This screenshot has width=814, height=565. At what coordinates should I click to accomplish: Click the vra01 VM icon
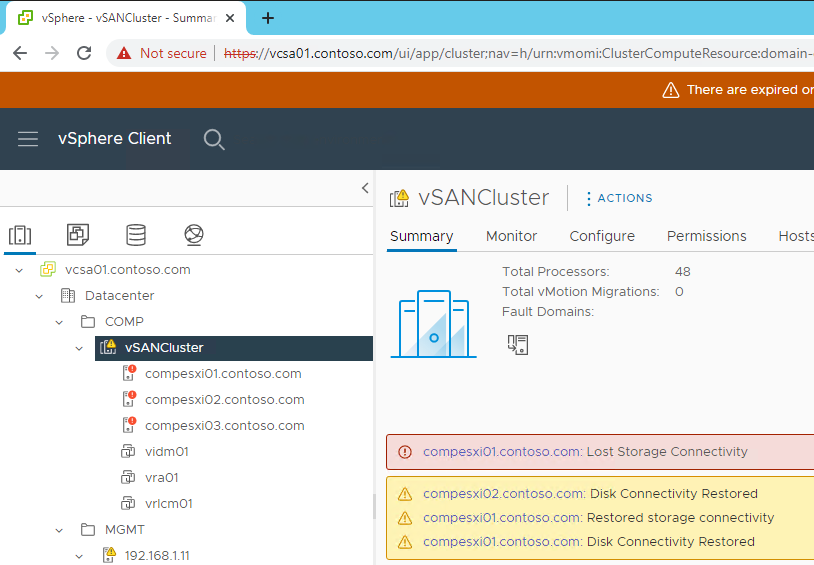[128, 477]
